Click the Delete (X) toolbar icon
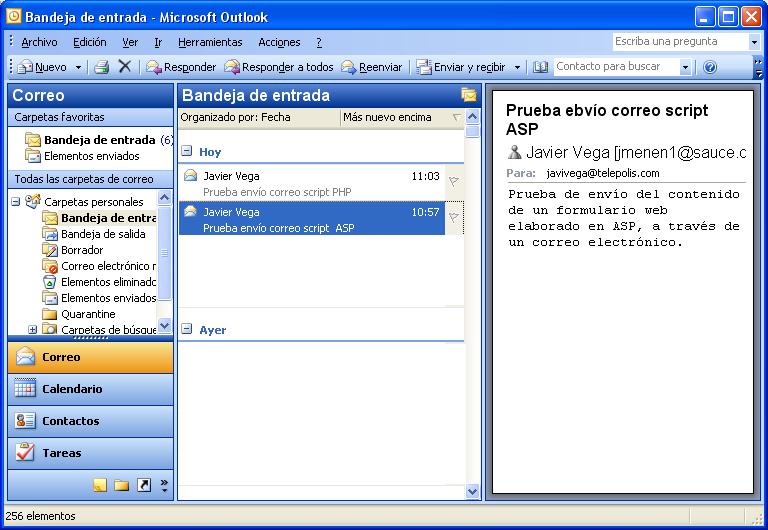The height and width of the screenshot is (530, 768). 125,67
